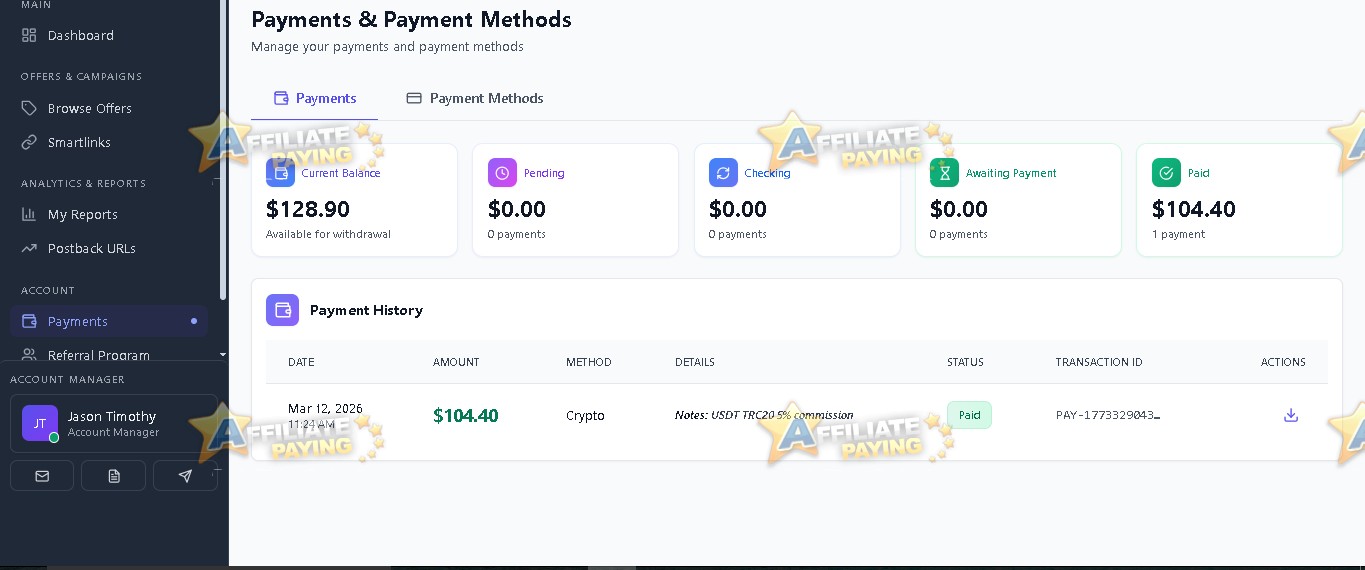
Task: Click the paper plane send icon
Action: point(185,476)
